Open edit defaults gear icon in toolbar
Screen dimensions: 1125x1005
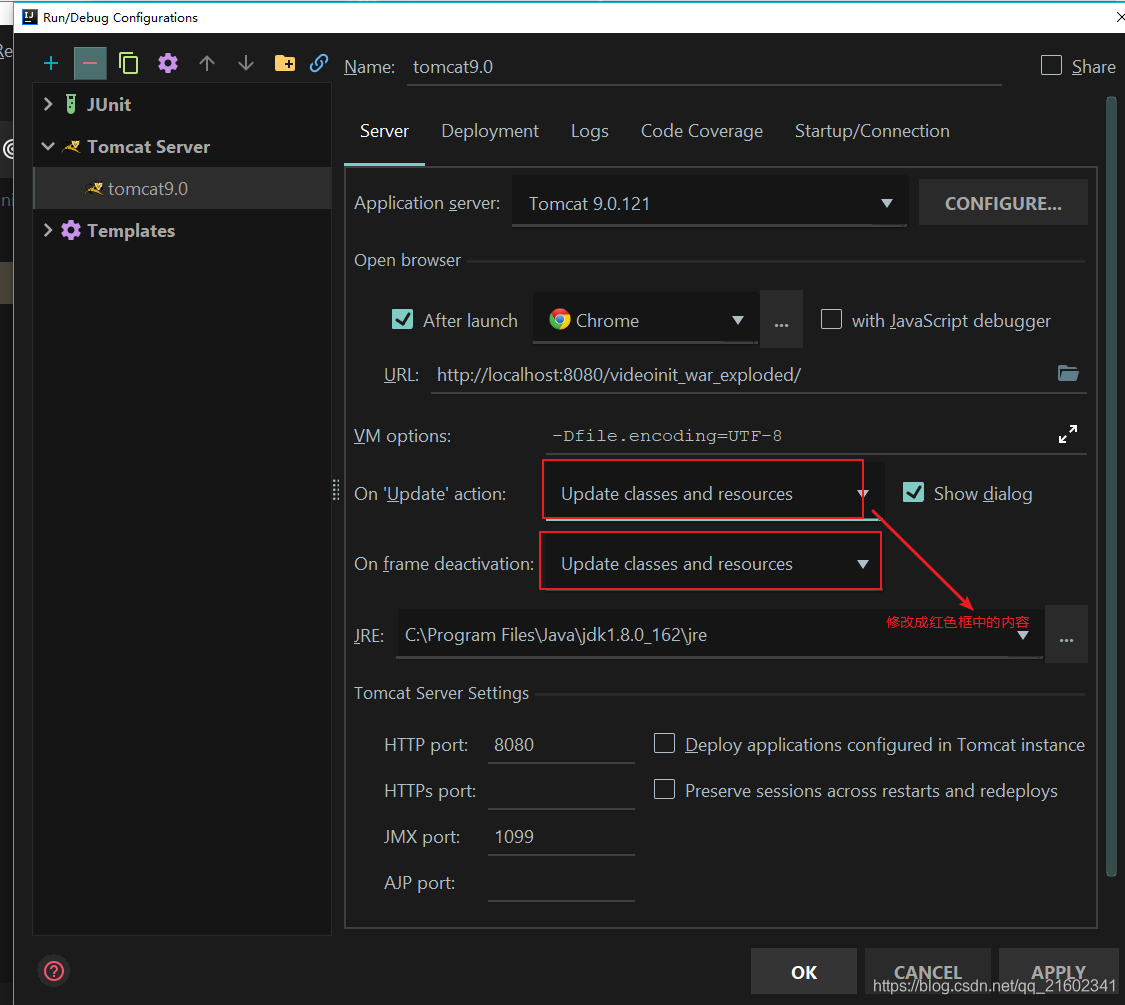tap(168, 63)
